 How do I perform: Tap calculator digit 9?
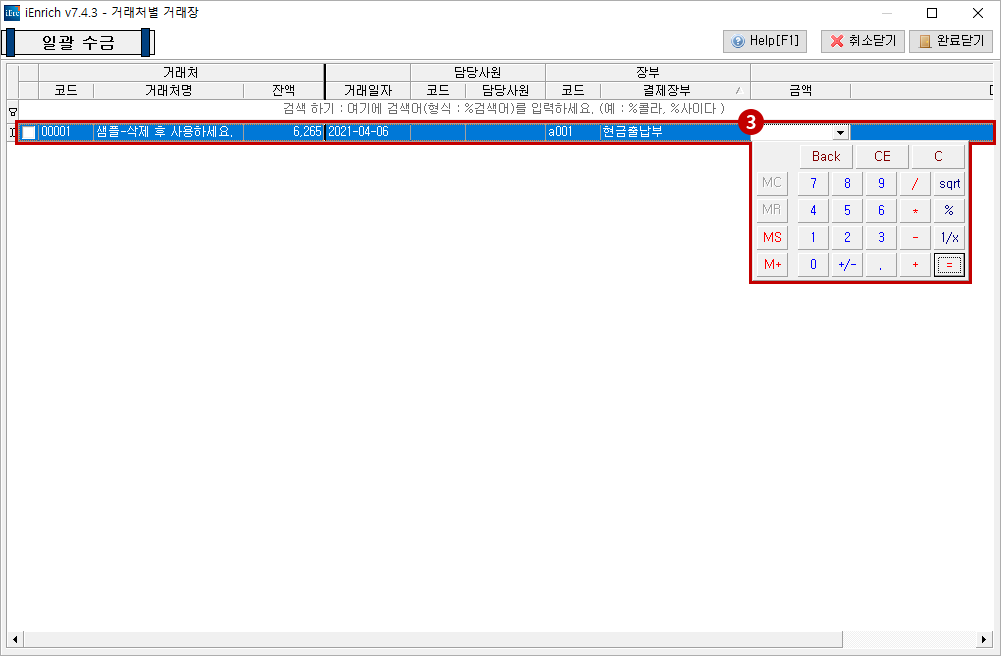[881, 183]
